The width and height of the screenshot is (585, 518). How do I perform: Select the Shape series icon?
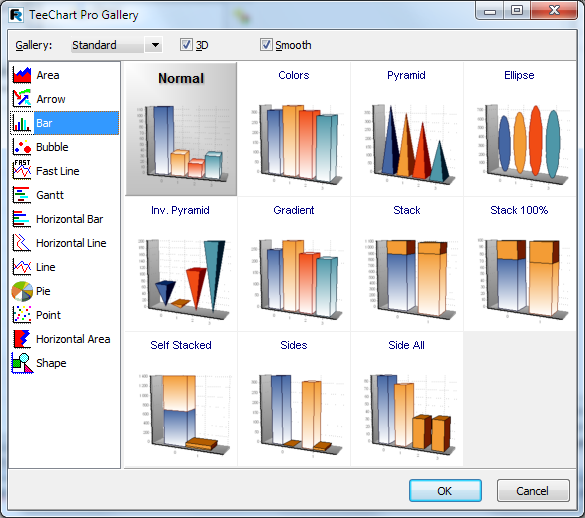point(22,363)
